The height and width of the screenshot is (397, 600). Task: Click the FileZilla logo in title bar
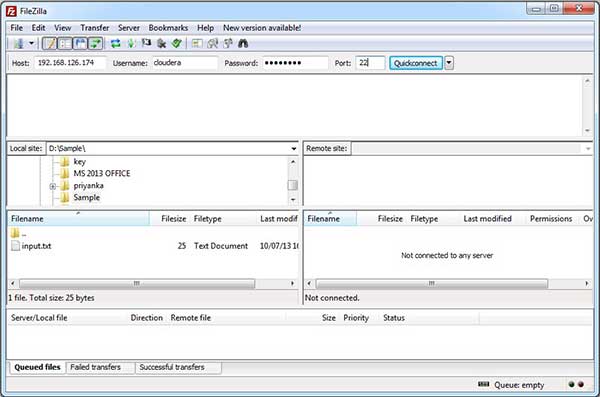[11, 11]
